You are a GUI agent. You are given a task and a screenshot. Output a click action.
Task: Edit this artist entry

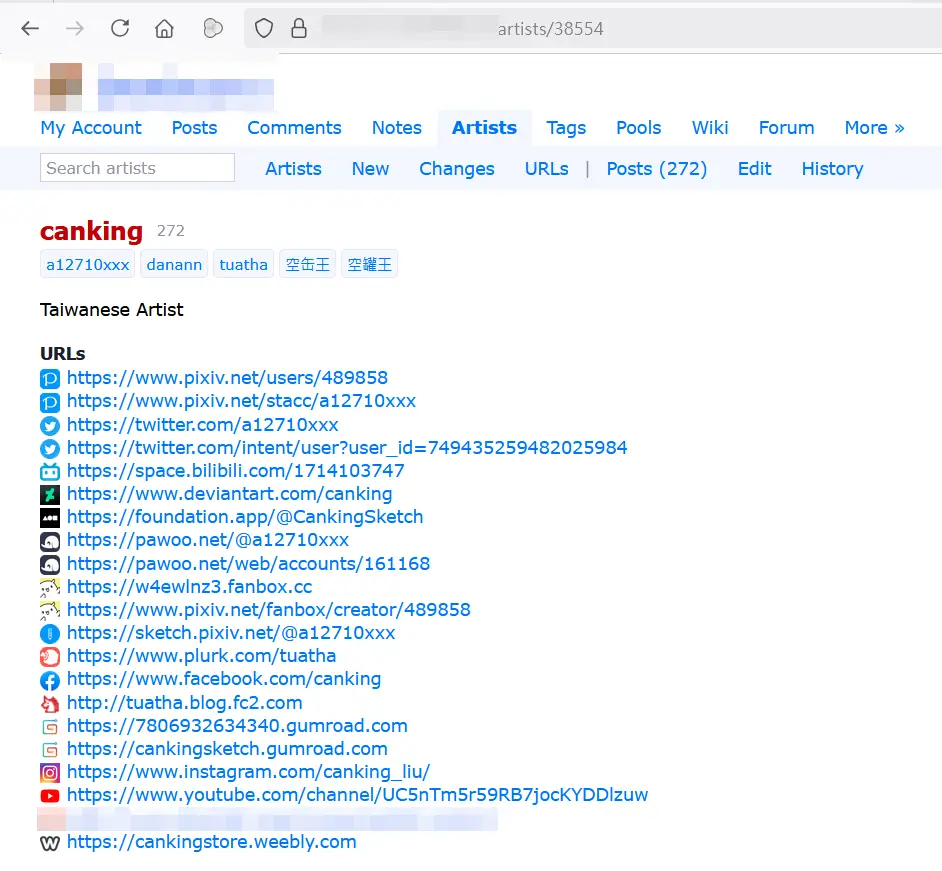(x=754, y=169)
